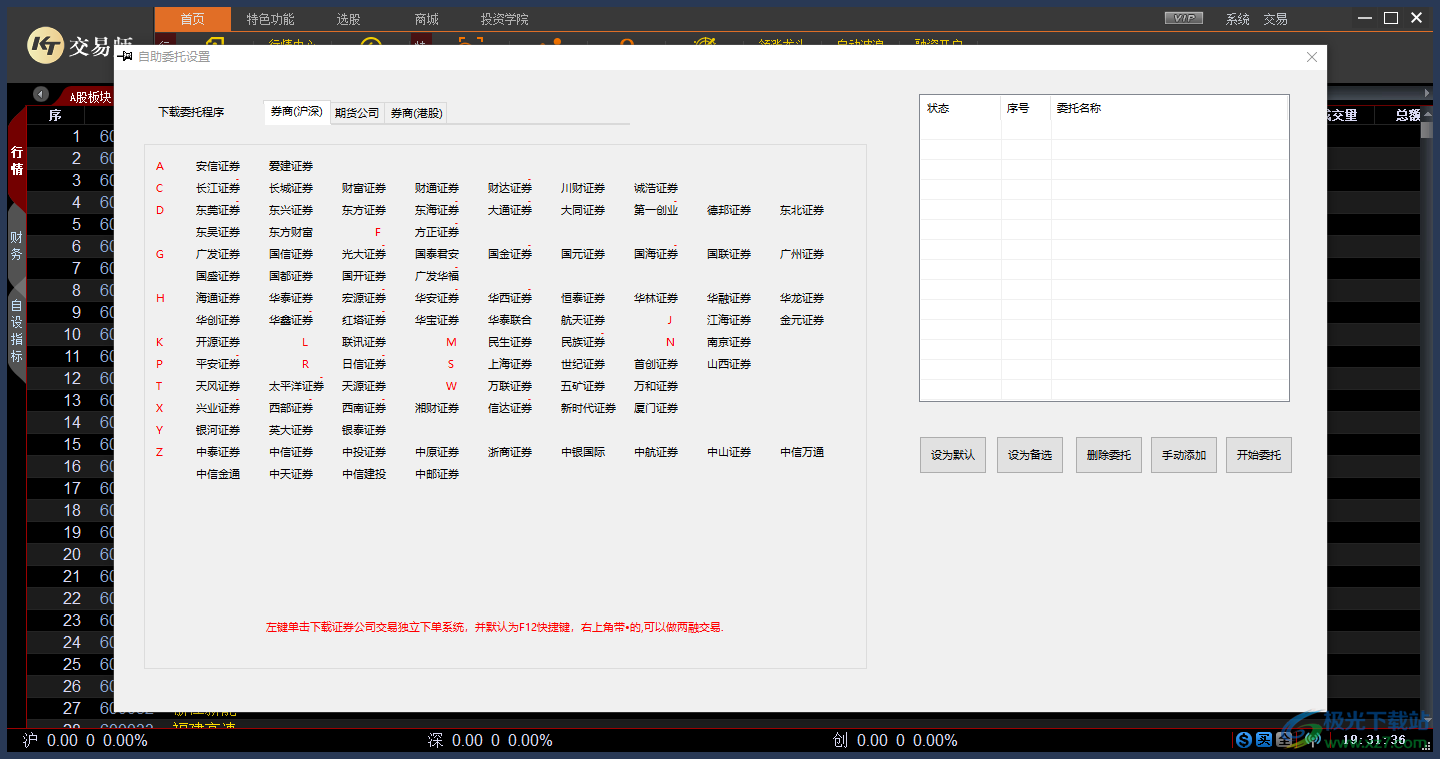
Task: Open the 系统 menu
Action: click(1238, 19)
